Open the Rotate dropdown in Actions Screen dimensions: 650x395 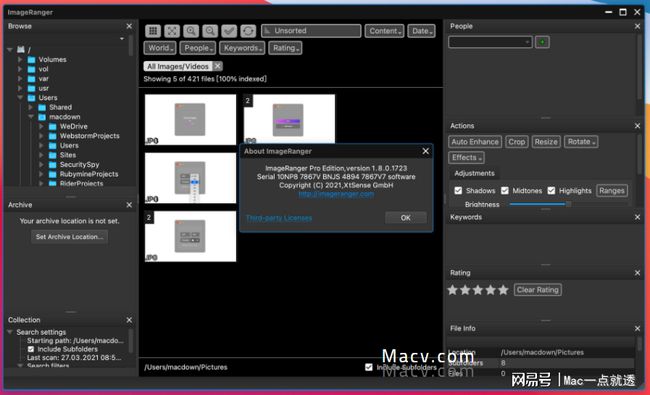pos(581,142)
